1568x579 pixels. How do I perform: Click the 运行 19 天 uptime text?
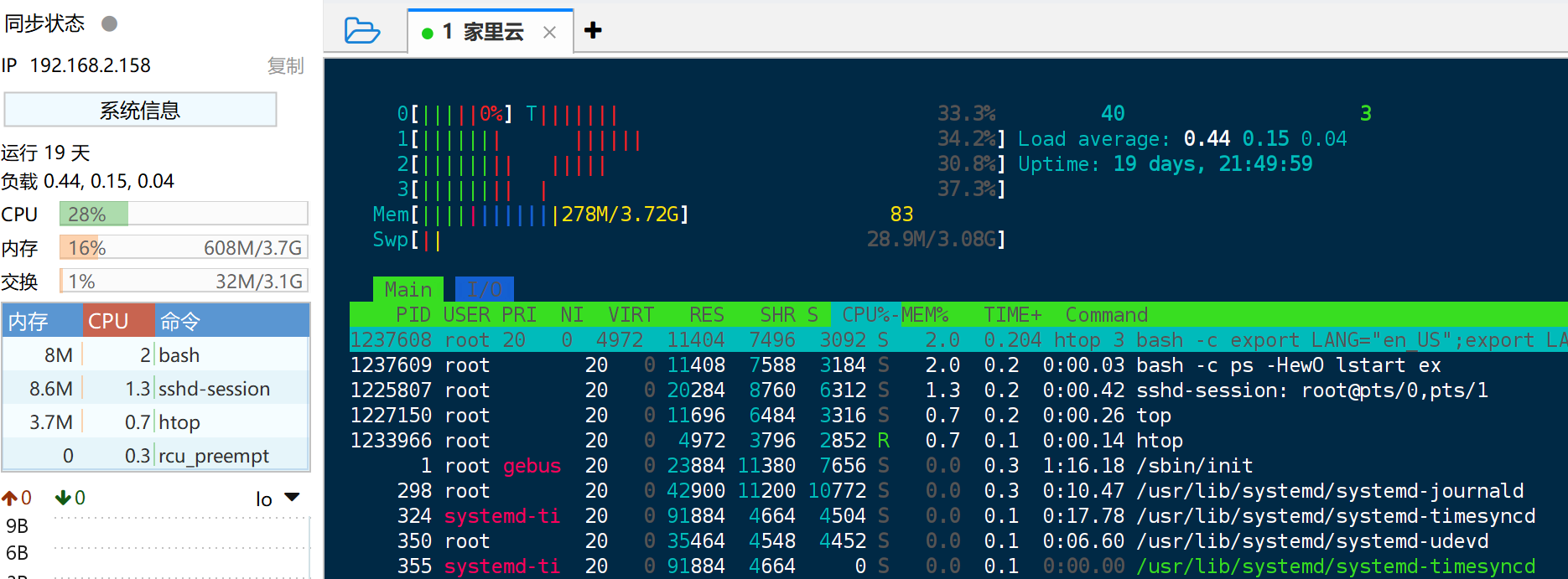click(45, 153)
